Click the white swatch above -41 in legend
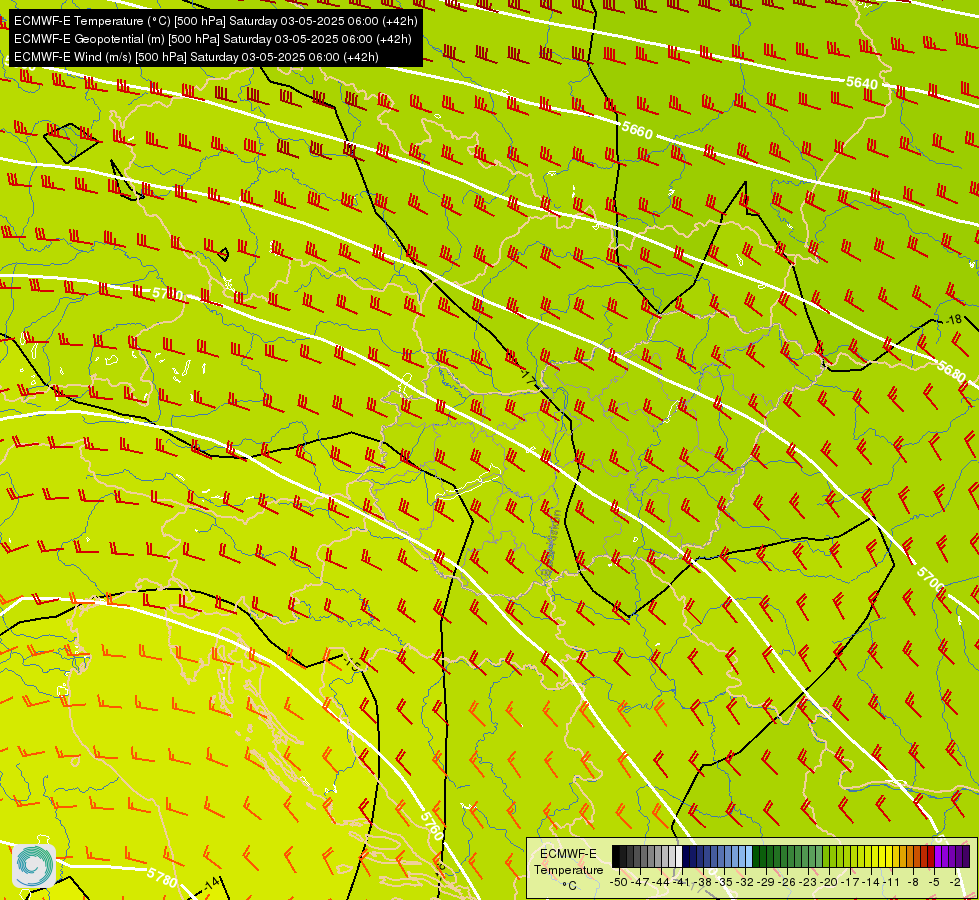Viewport: 979px width, 900px height. point(679,856)
